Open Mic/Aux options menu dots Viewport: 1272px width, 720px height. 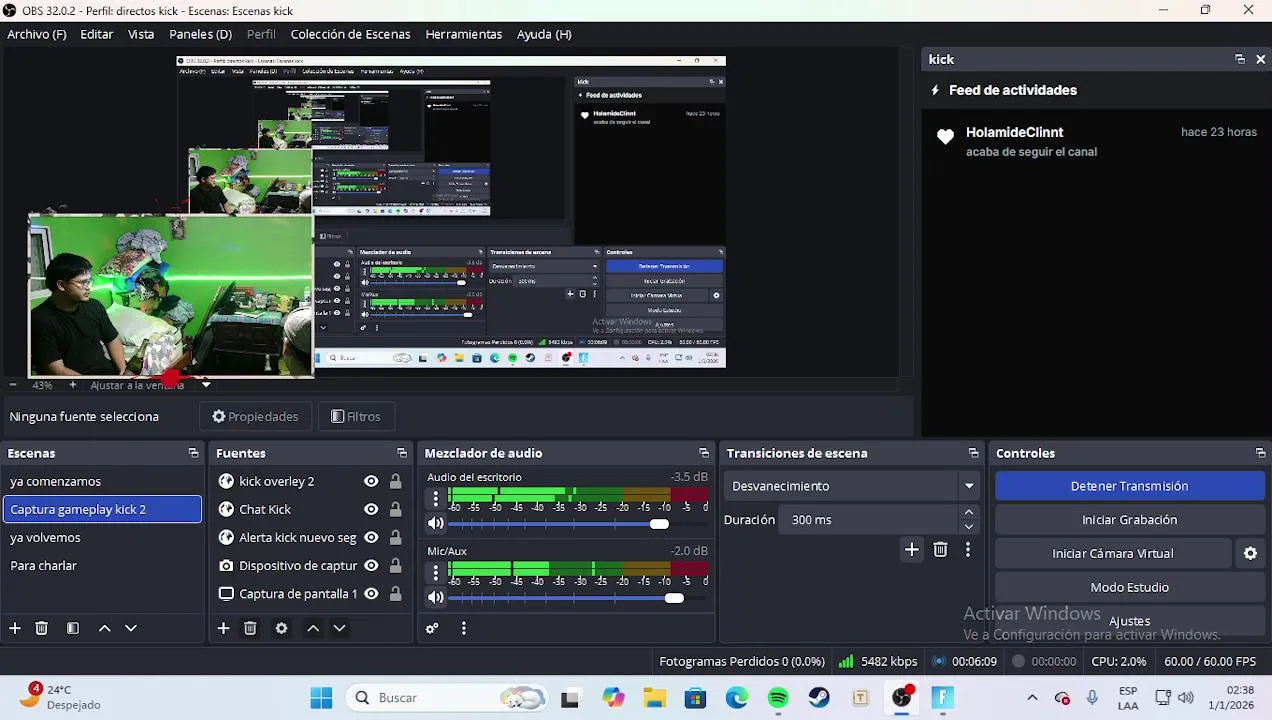pyautogui.click(x=435, y=572)
